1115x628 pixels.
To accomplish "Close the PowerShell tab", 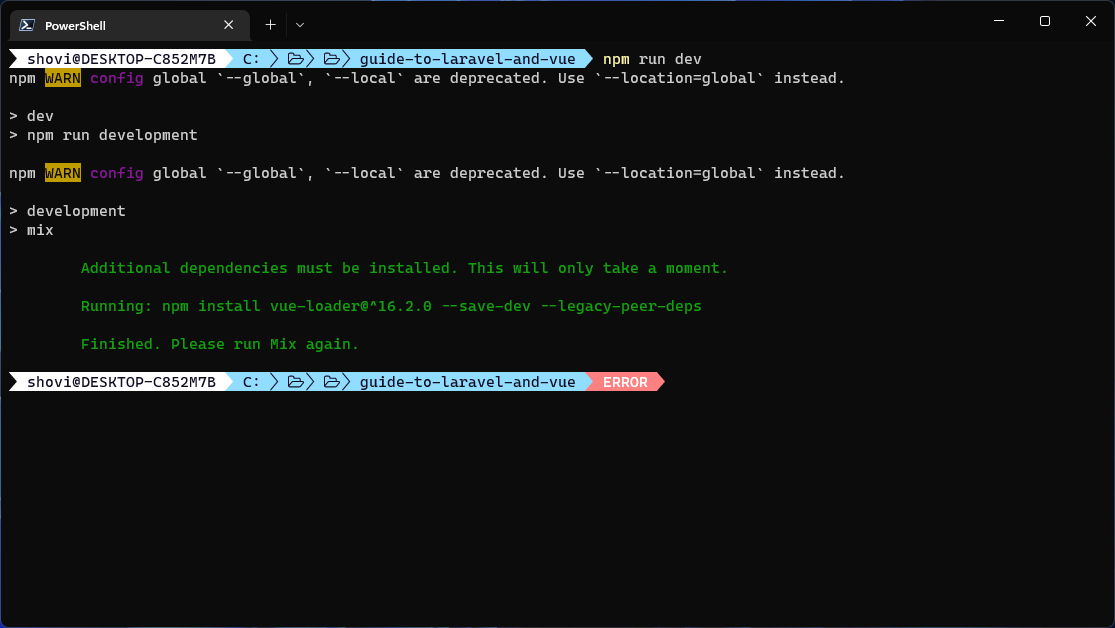I will pyautogui.click(x=228, y=25).
